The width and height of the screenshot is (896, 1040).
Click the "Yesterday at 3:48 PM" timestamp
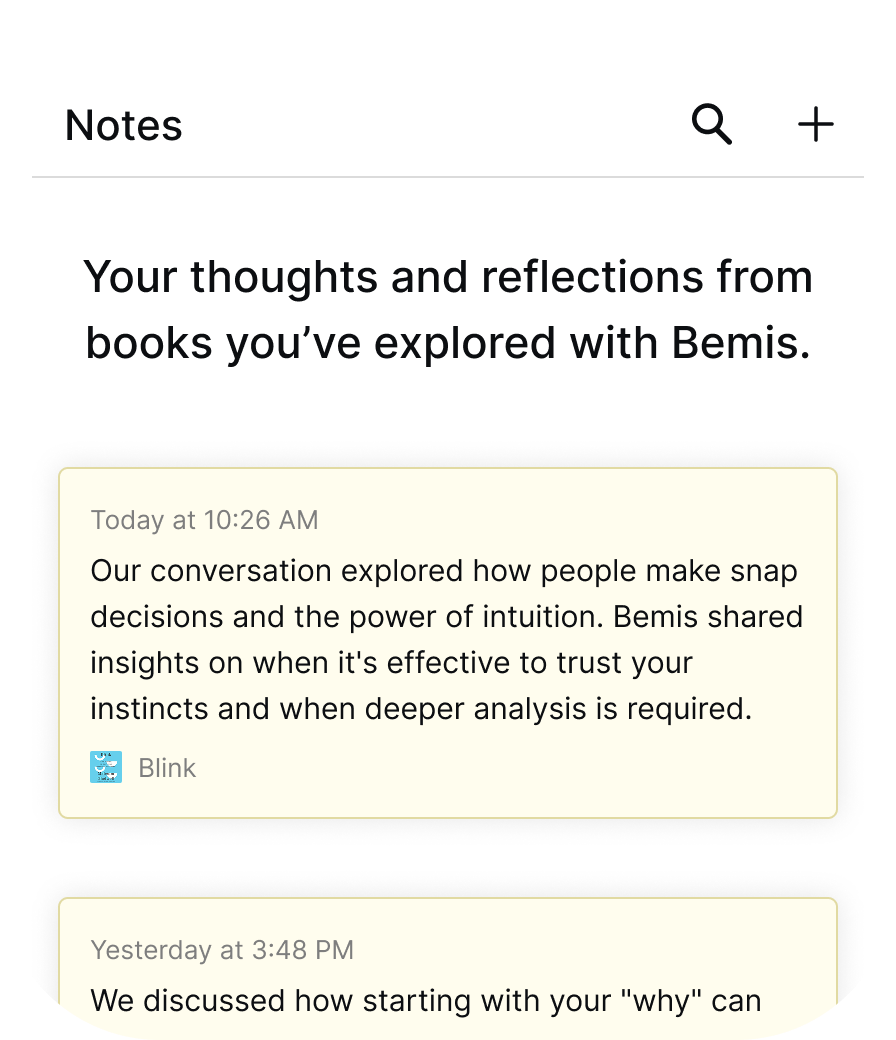(x=222, y=950)
